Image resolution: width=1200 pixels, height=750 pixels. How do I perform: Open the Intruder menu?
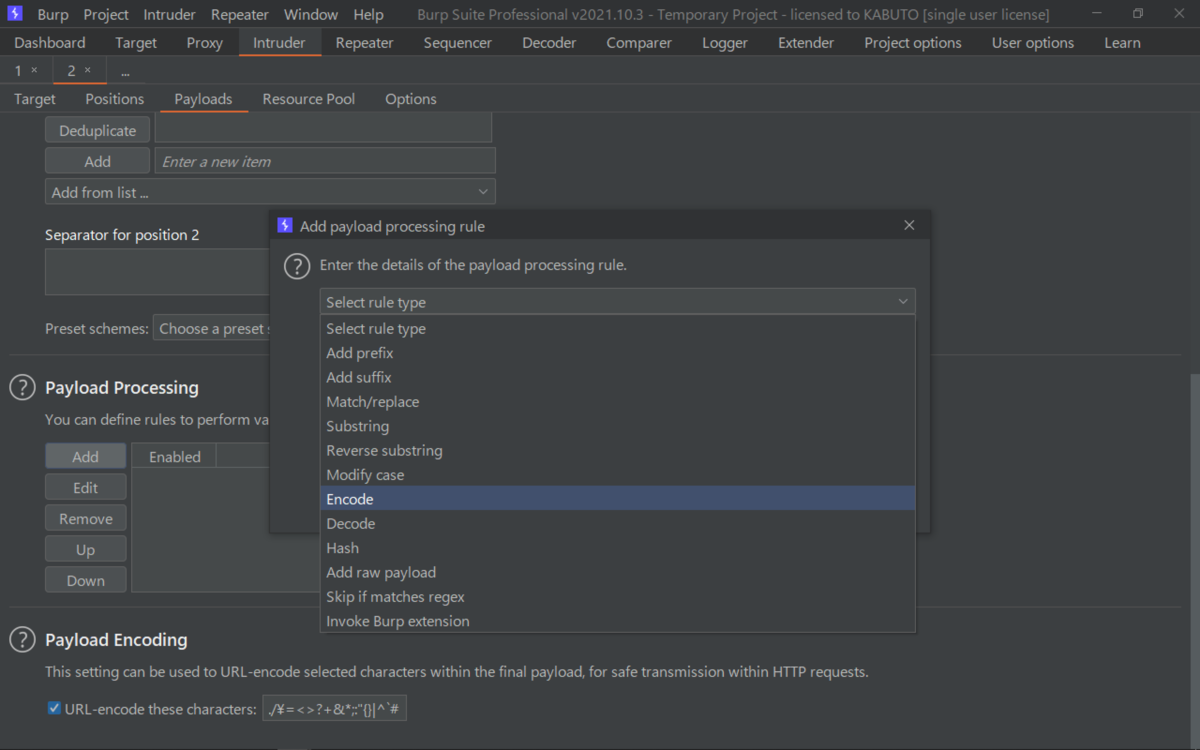point(170,14)
